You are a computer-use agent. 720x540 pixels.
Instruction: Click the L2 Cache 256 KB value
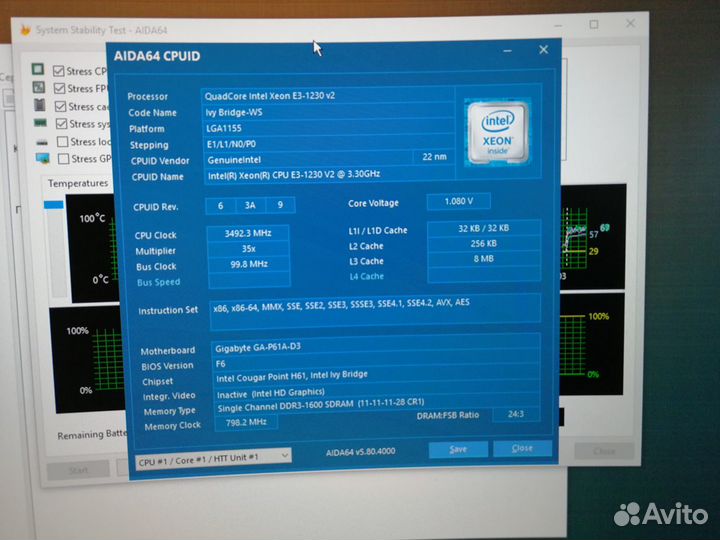pyautogui.click(x=484, y=243)
